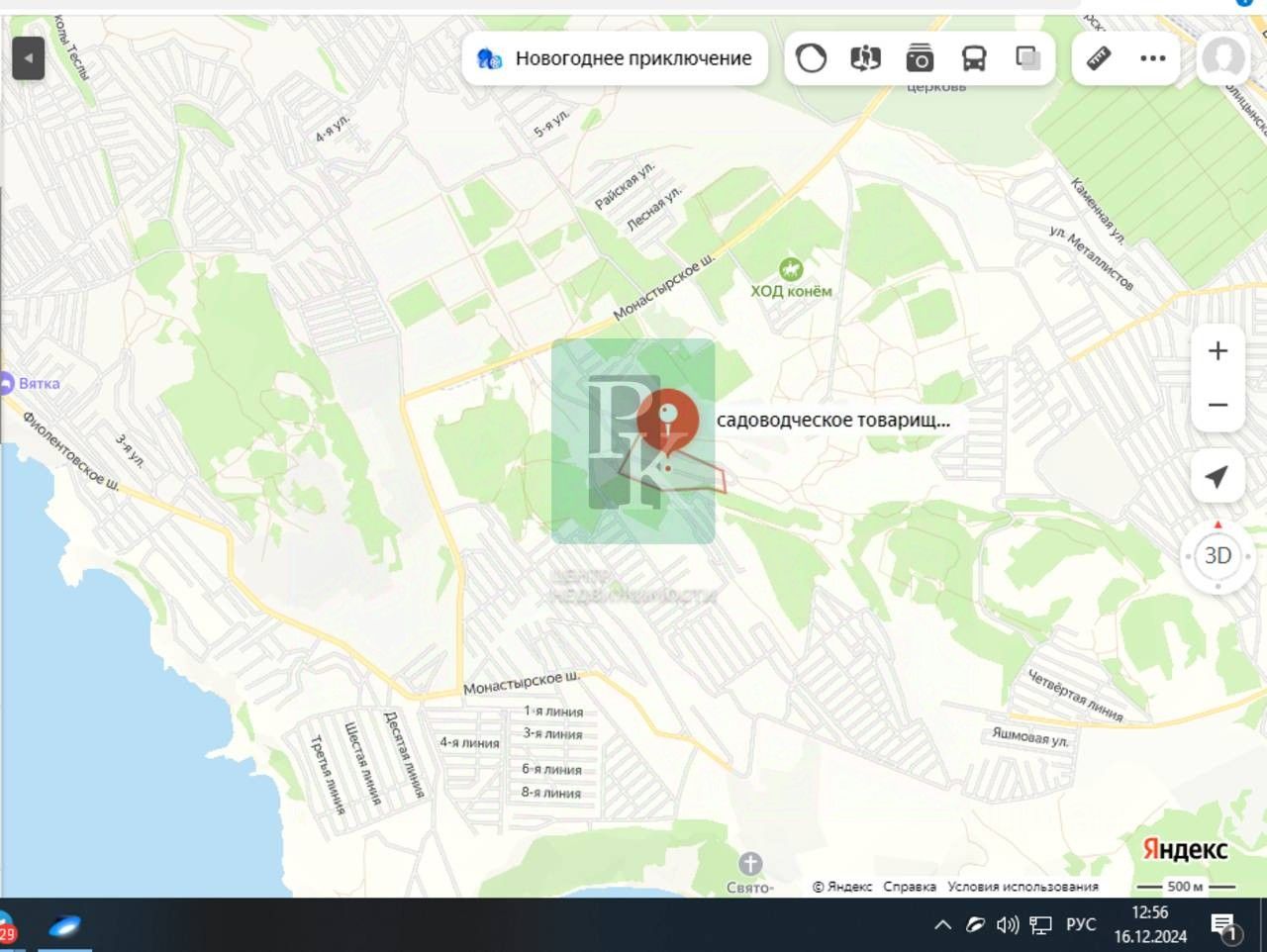Click the 3-я линия street label
Viewport: 1267px width, 952px height.
pyautogui.click(x=552, y=734)
